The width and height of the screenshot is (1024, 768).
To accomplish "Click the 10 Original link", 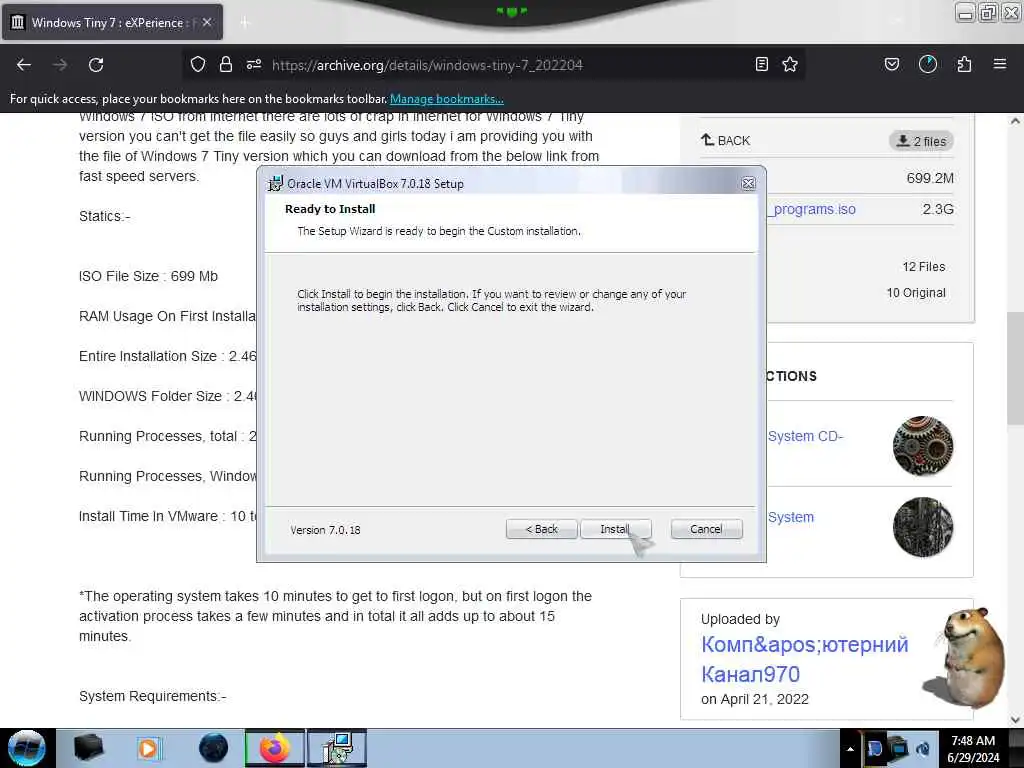I will tap(916, 293).
